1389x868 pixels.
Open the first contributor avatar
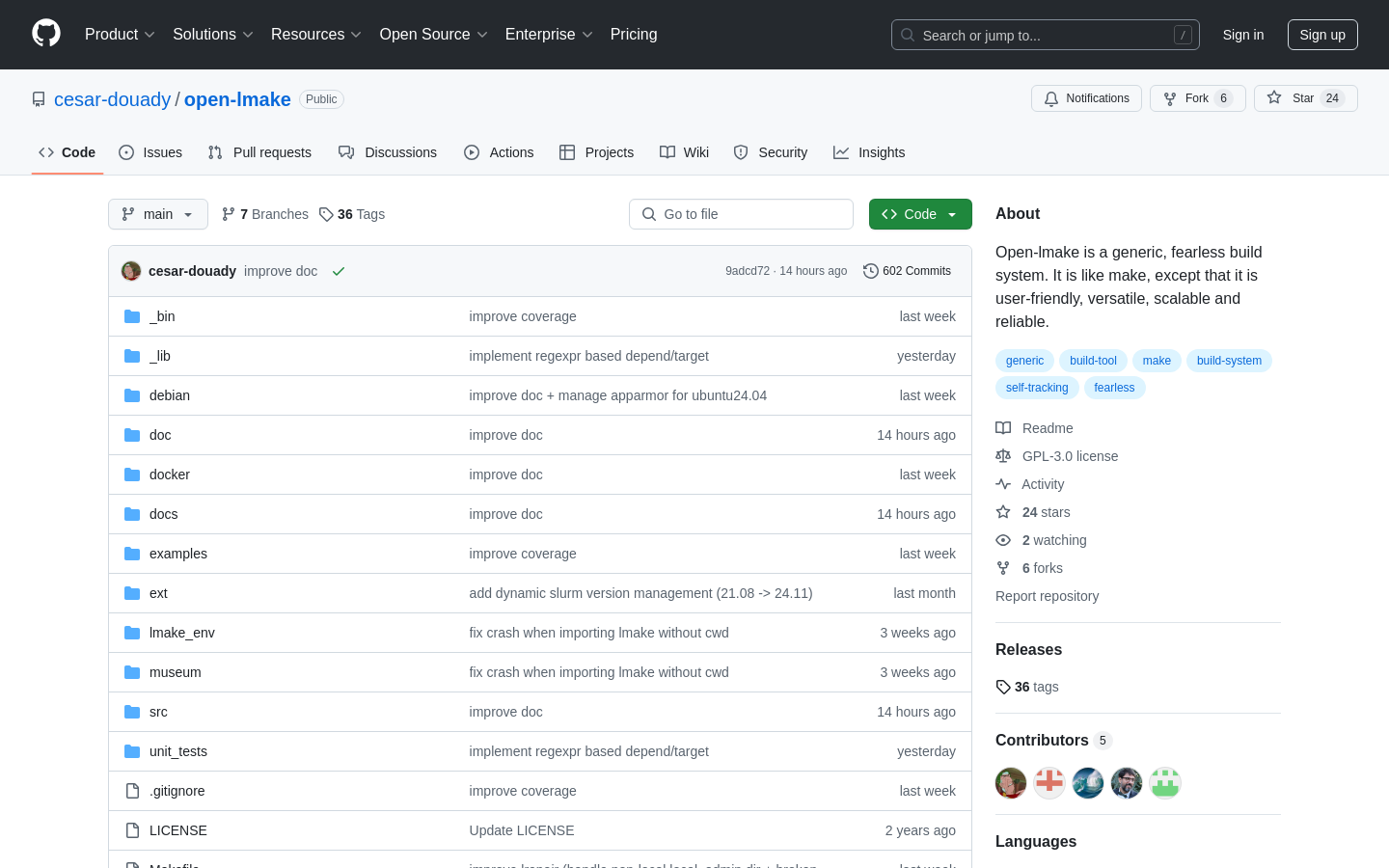coord(1011,783)
